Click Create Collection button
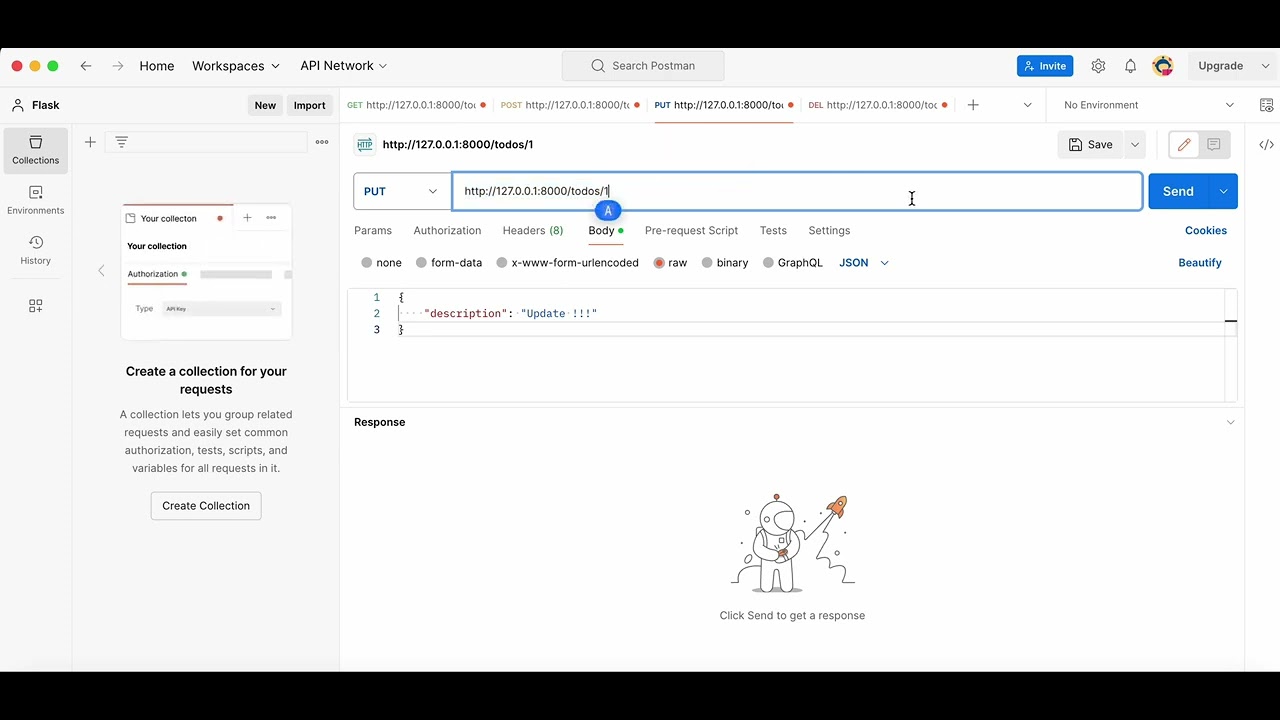Image resolution: width=1280 pixels, height=720 pixels. click(x=205, y=505)
